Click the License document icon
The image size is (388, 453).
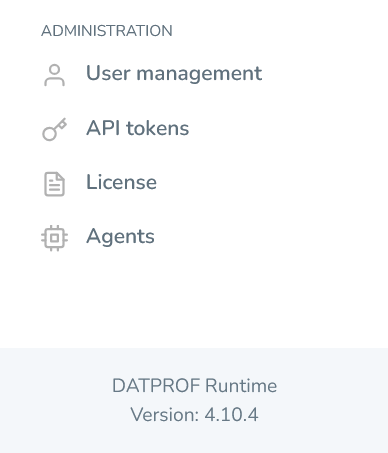click(54, 184)
